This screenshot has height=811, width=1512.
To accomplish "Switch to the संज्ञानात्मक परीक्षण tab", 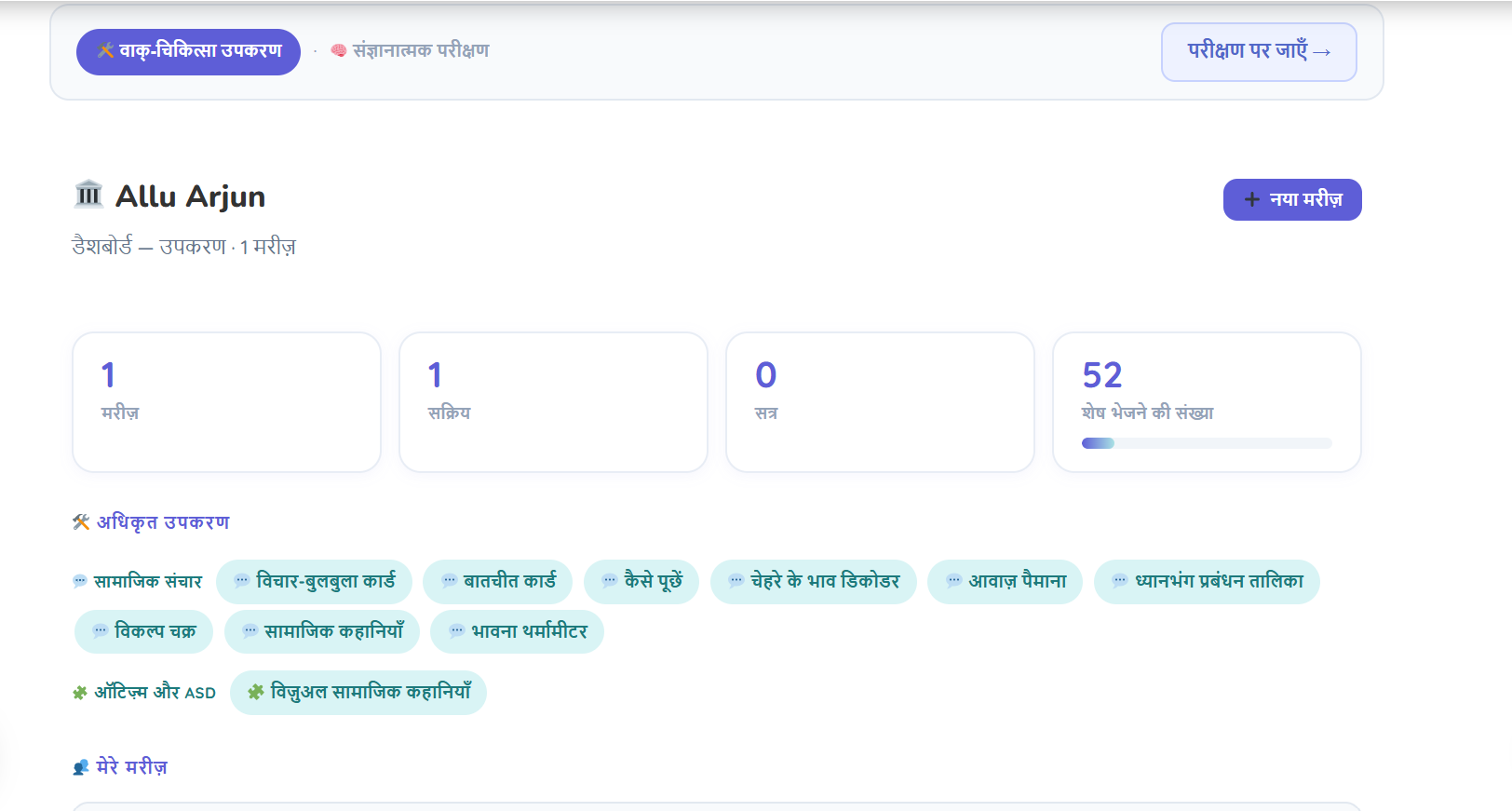I will [x=410, y=51].
